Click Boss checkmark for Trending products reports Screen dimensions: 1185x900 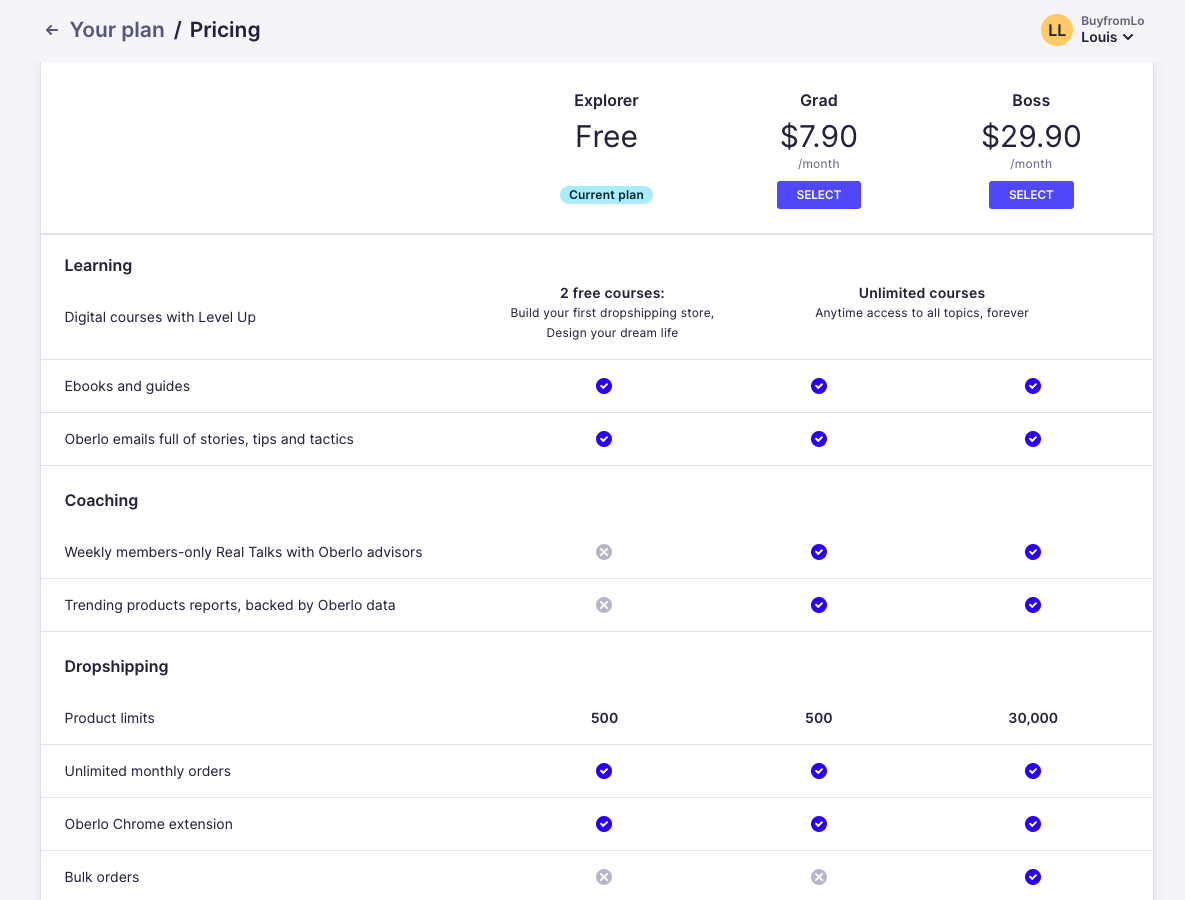click(1032, 605)
